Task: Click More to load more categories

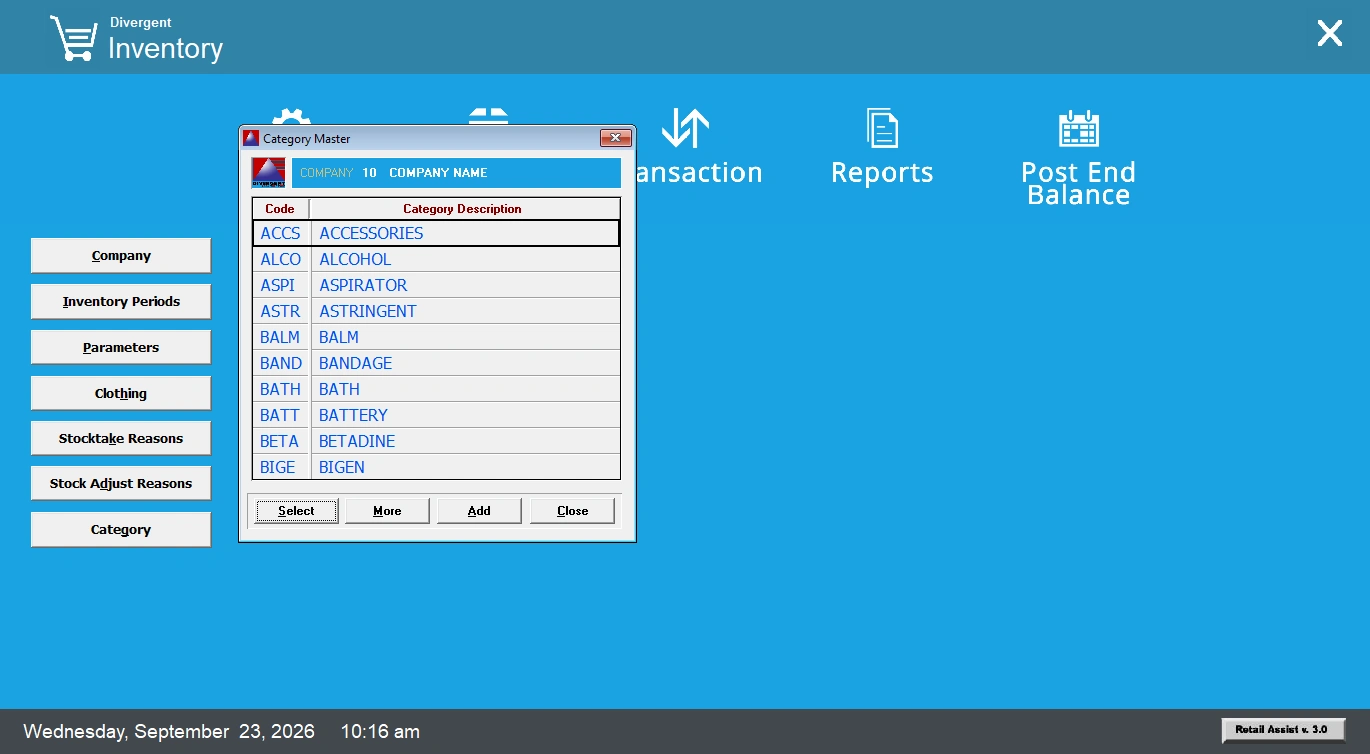Action: click(x=387, y=511)
